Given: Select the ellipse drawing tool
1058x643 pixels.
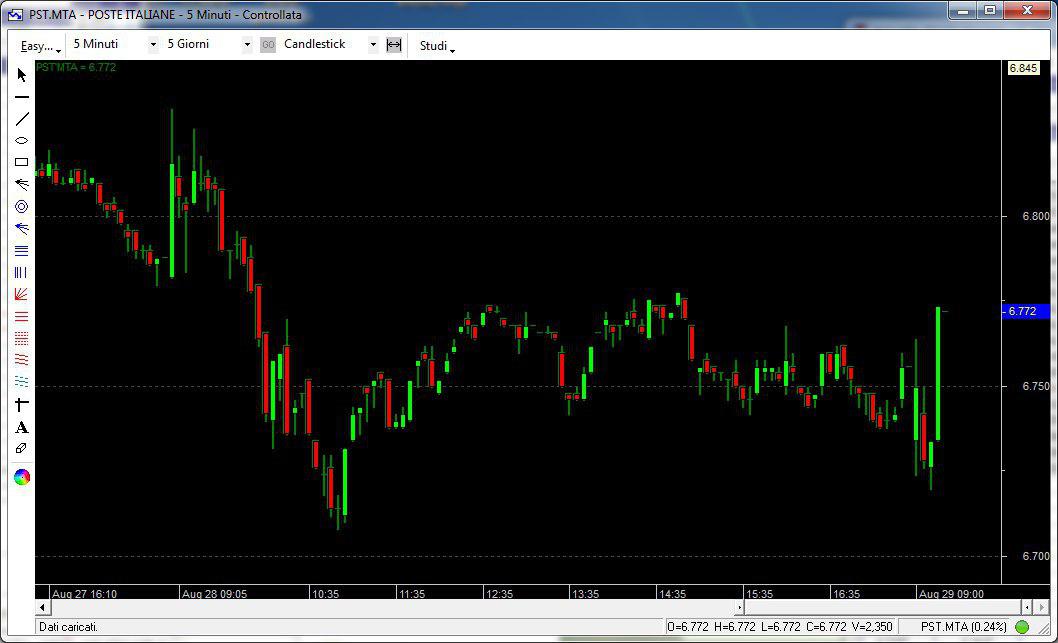Looking at the screenshot, I should [22, 140].
